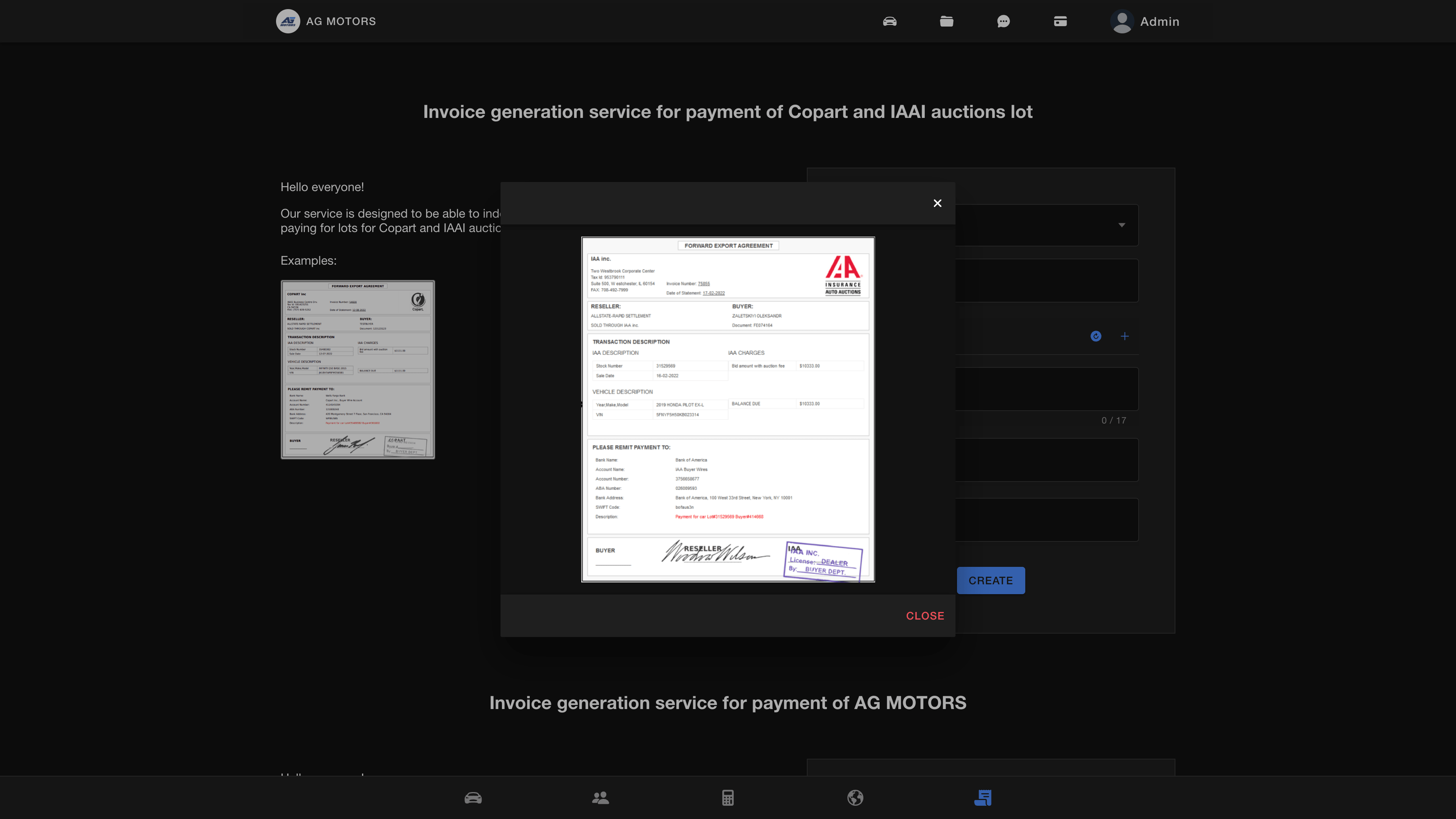Open the users group tab in bottom bar
This screenshot has height=819, width=1456.
(x=600, y=797)
